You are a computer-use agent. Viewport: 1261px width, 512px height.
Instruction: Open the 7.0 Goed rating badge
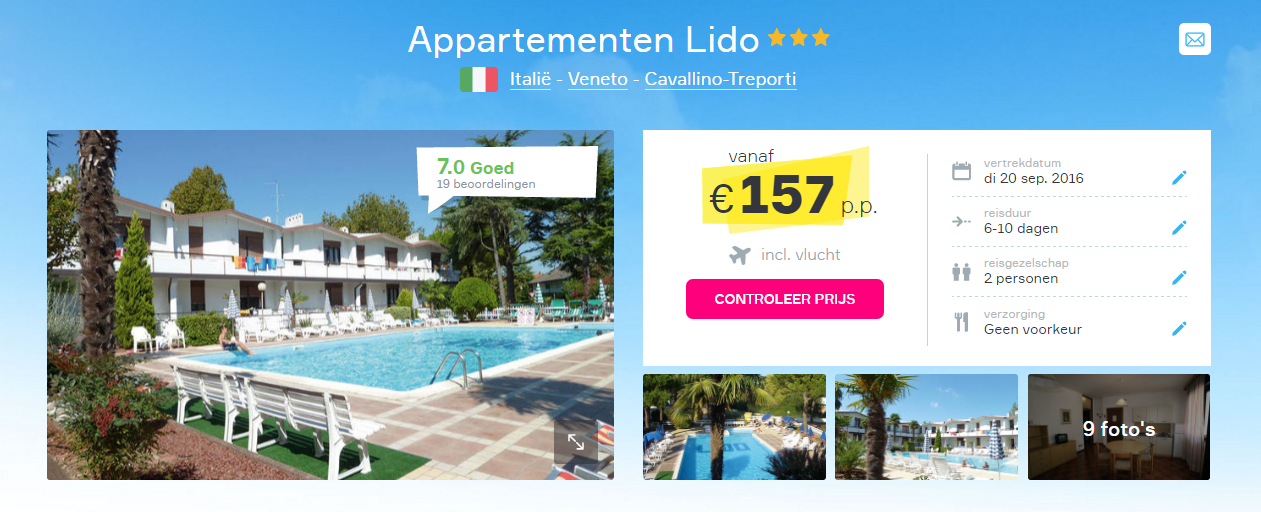507,175
